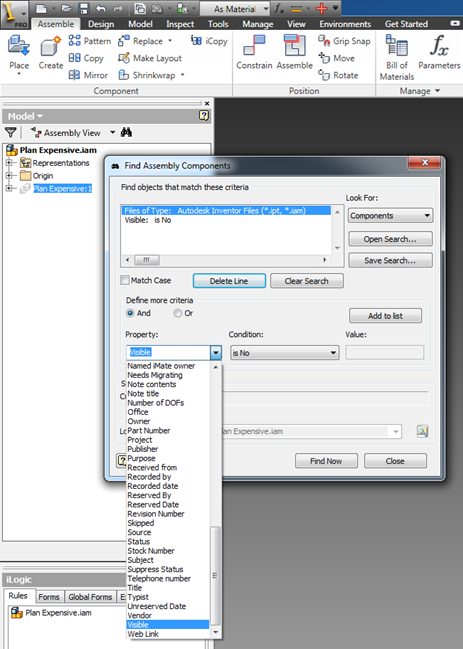Enable the Match Case checkbox
463x649 pixels.
(125, 280)
